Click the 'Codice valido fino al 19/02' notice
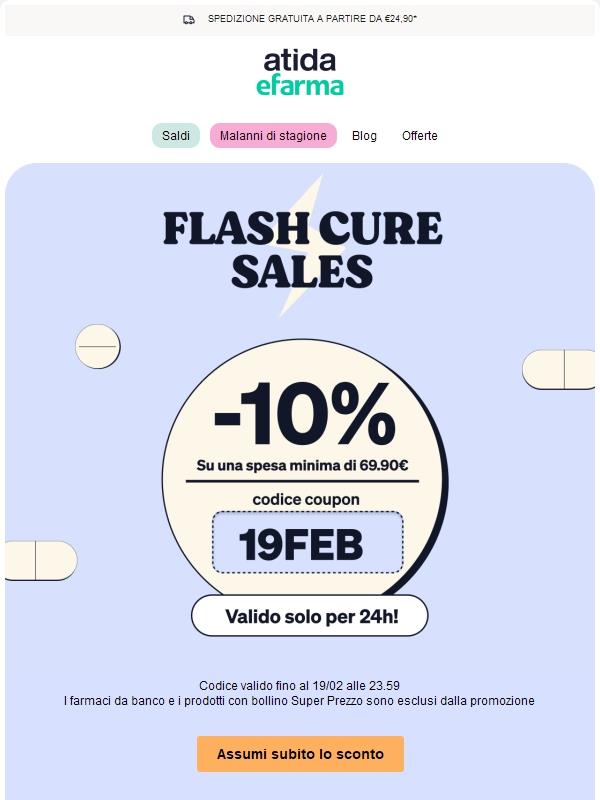Image resolution: width=600 pixels, height=800 pixels. click(298, 685)
